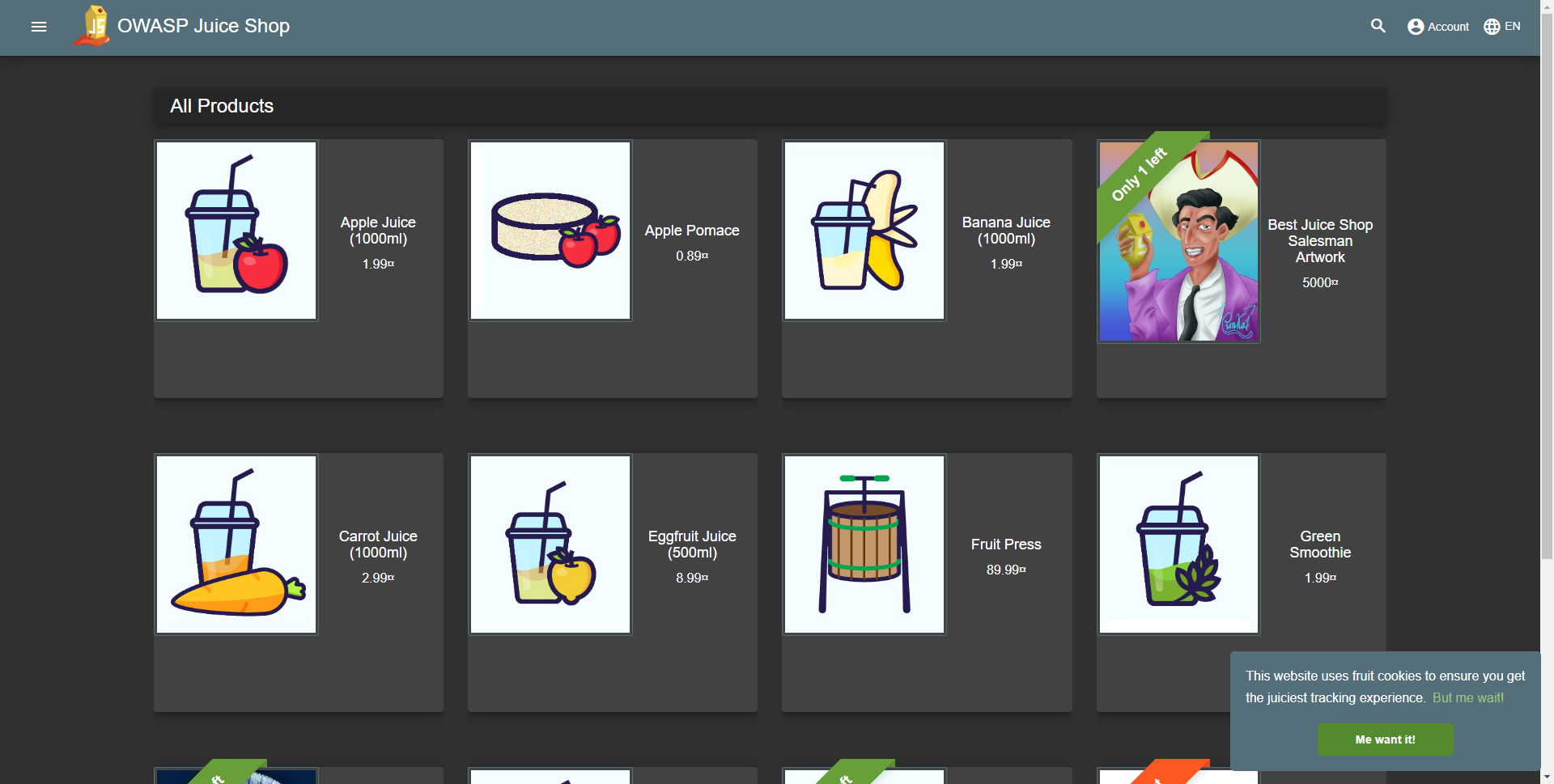
Task: Click the 8.99¤ Eggfruit Juice price
Action: point(692,578)
